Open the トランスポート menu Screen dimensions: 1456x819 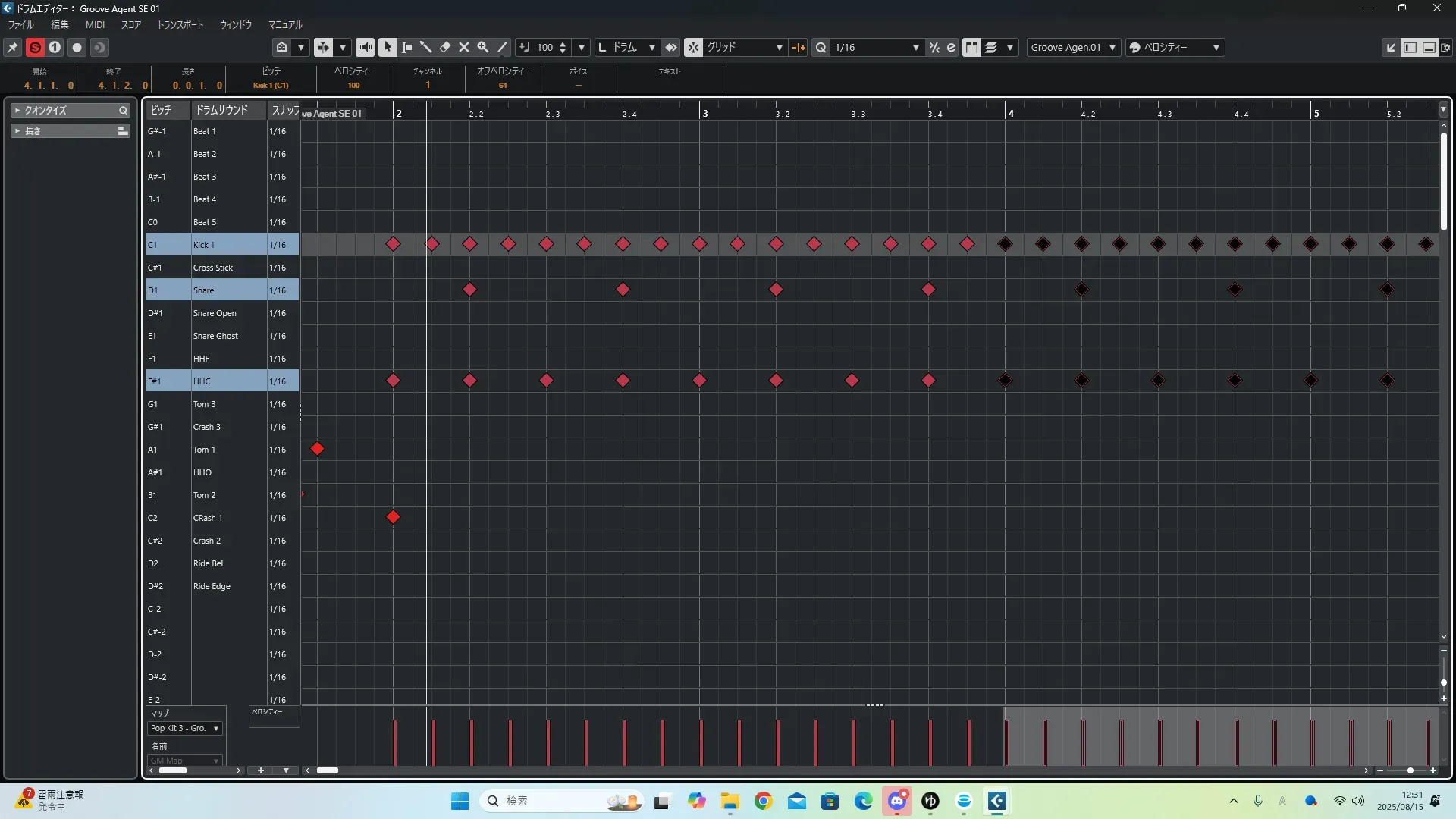[180, 24]
